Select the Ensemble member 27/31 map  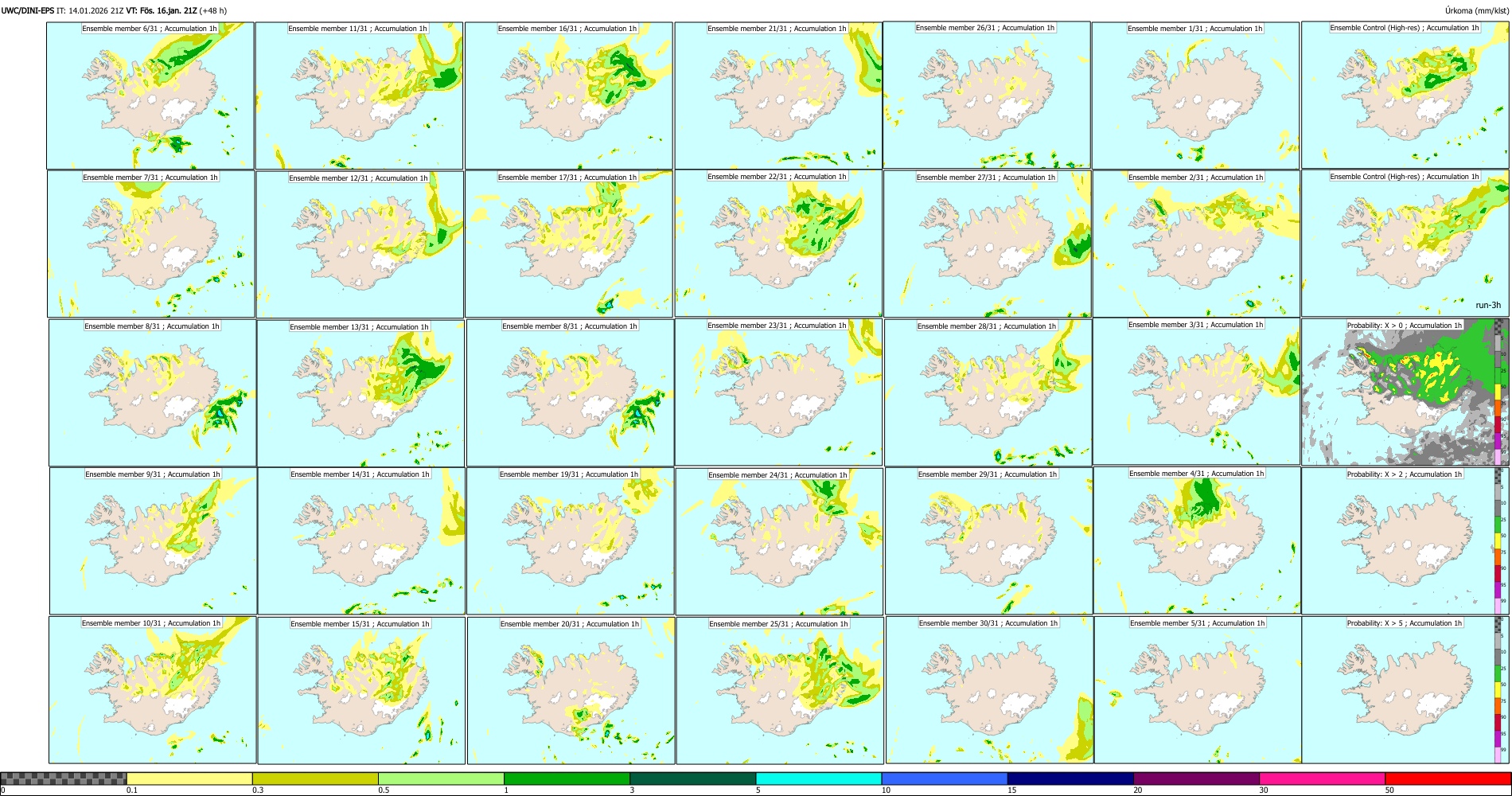[x=987, y=244]
